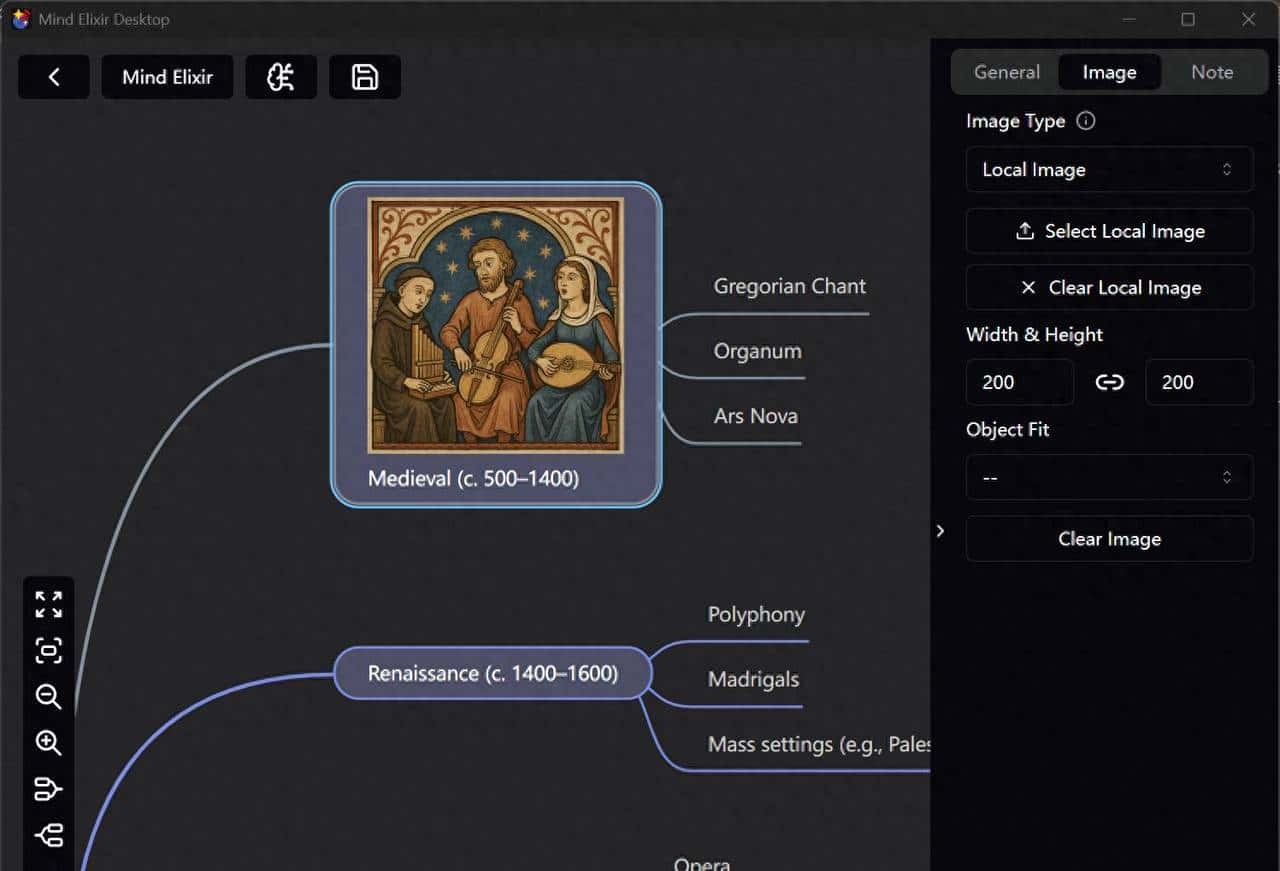Open the Local Image type dropdown
Screen dimensions: 1280x871
(1109, 170)
